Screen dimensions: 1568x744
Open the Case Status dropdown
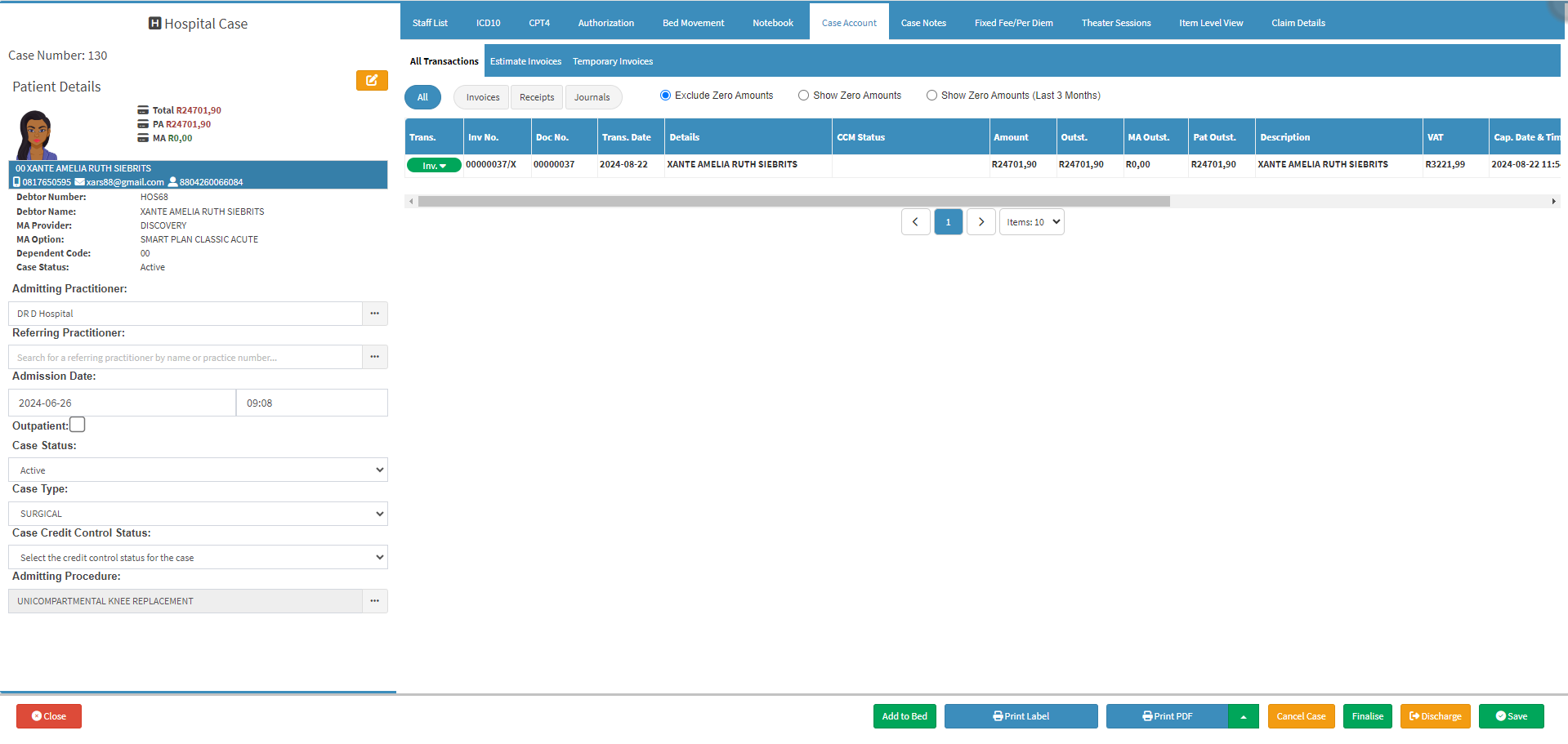(x=198, y=470)
